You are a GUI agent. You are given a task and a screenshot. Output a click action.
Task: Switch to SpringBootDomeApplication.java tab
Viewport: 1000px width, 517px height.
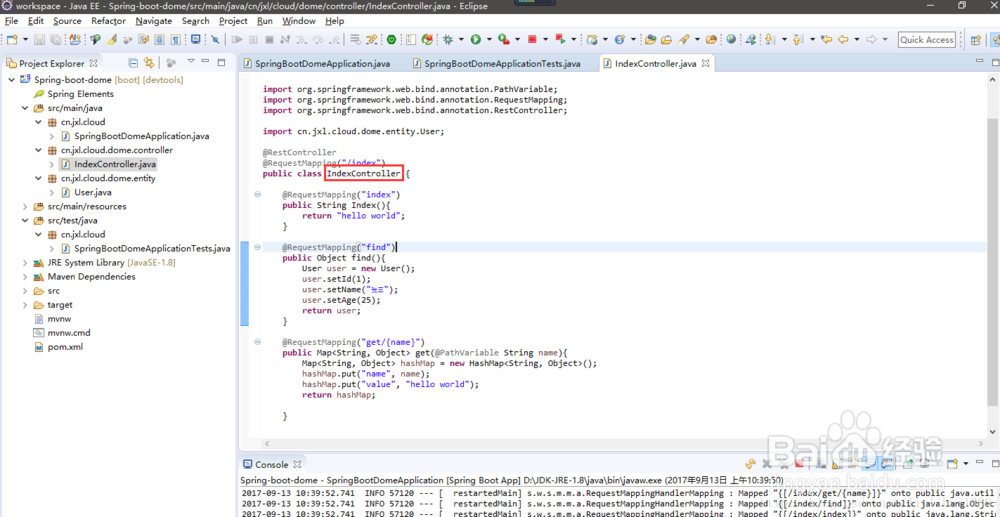pyautogui.click(x=316, y=64)
